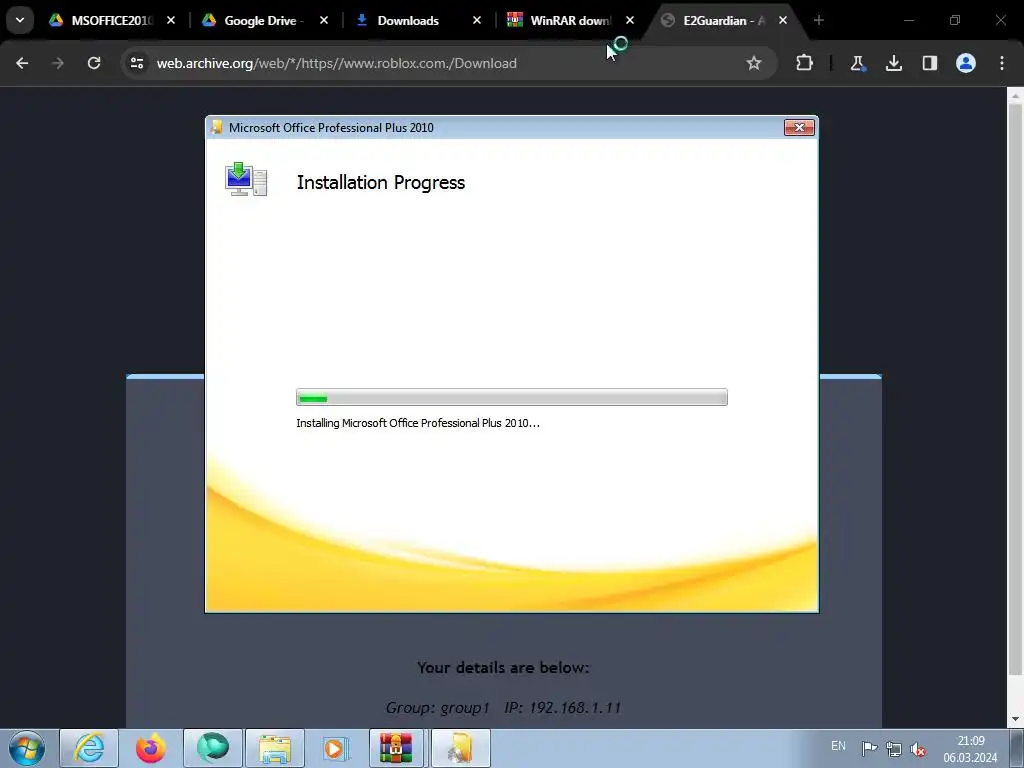Open the Extensions puzzle icon
Screen dimensions: 1024x768
tap(805, 63)
